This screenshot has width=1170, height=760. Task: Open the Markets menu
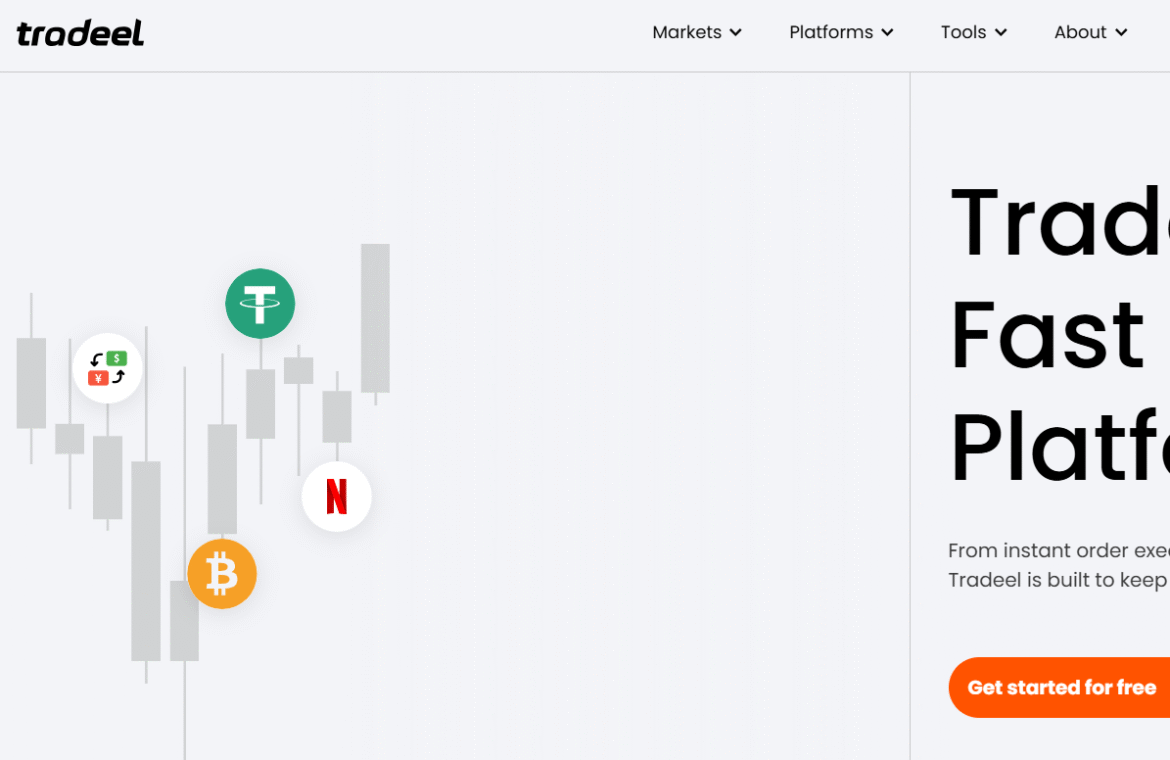coord(686,32)
